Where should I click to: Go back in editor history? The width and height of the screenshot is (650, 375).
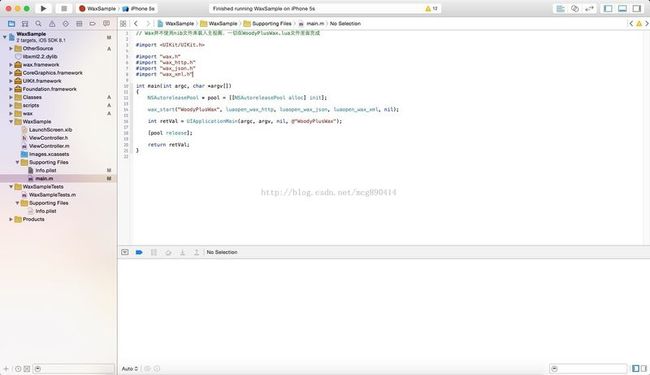(x=136, y=24)
